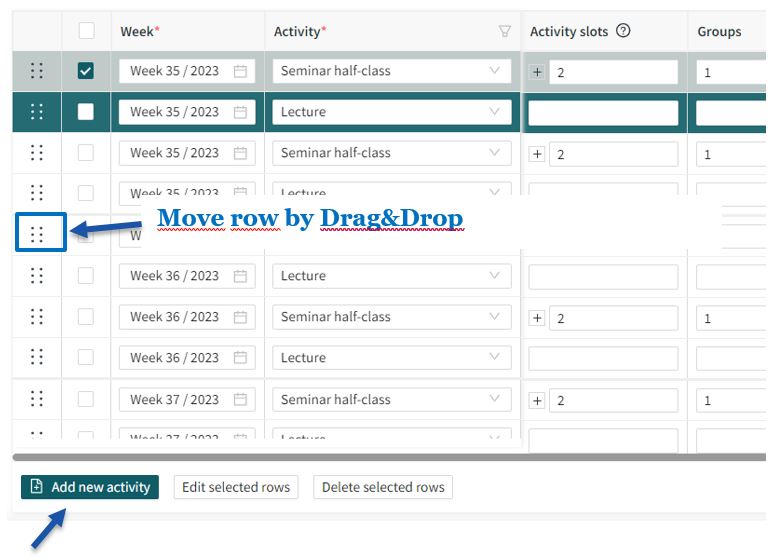The width and height of the screenshot is (775, 559).
Task: Click calendar icon in the Week 37 / 2023 row
Action: point(240,399)
